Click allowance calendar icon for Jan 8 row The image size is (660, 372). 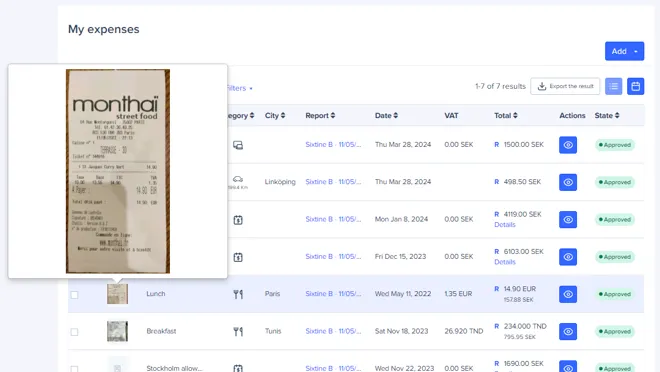(238, 220)
